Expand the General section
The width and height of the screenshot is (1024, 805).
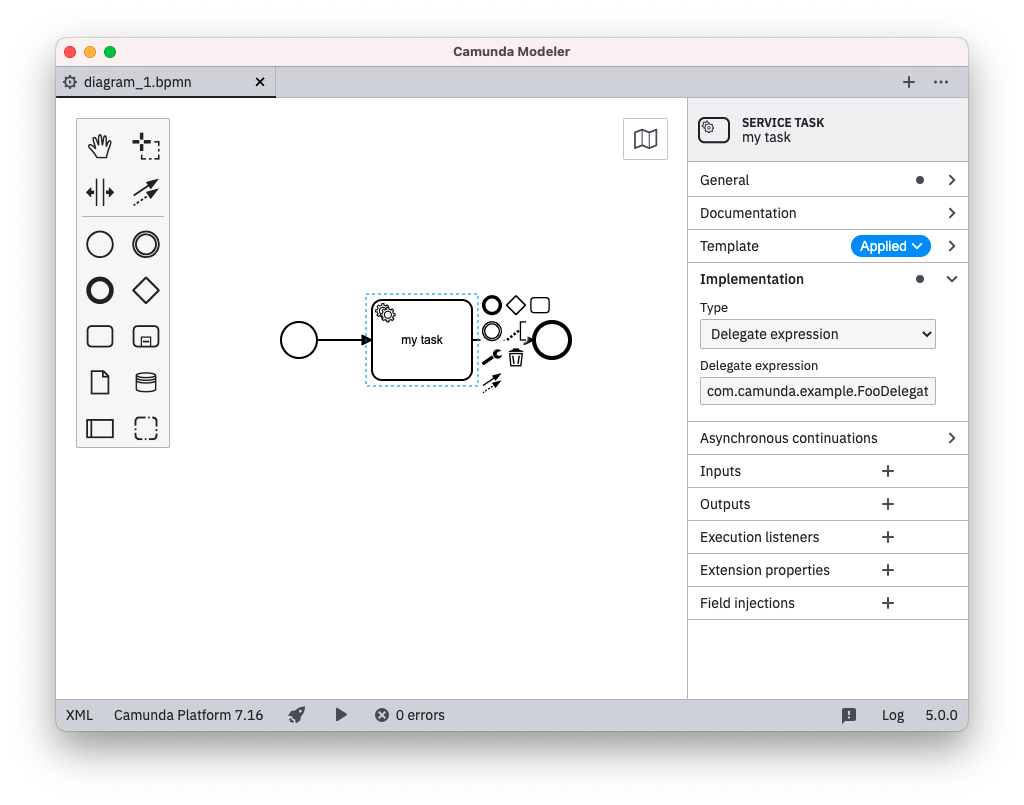click(827, 180)
